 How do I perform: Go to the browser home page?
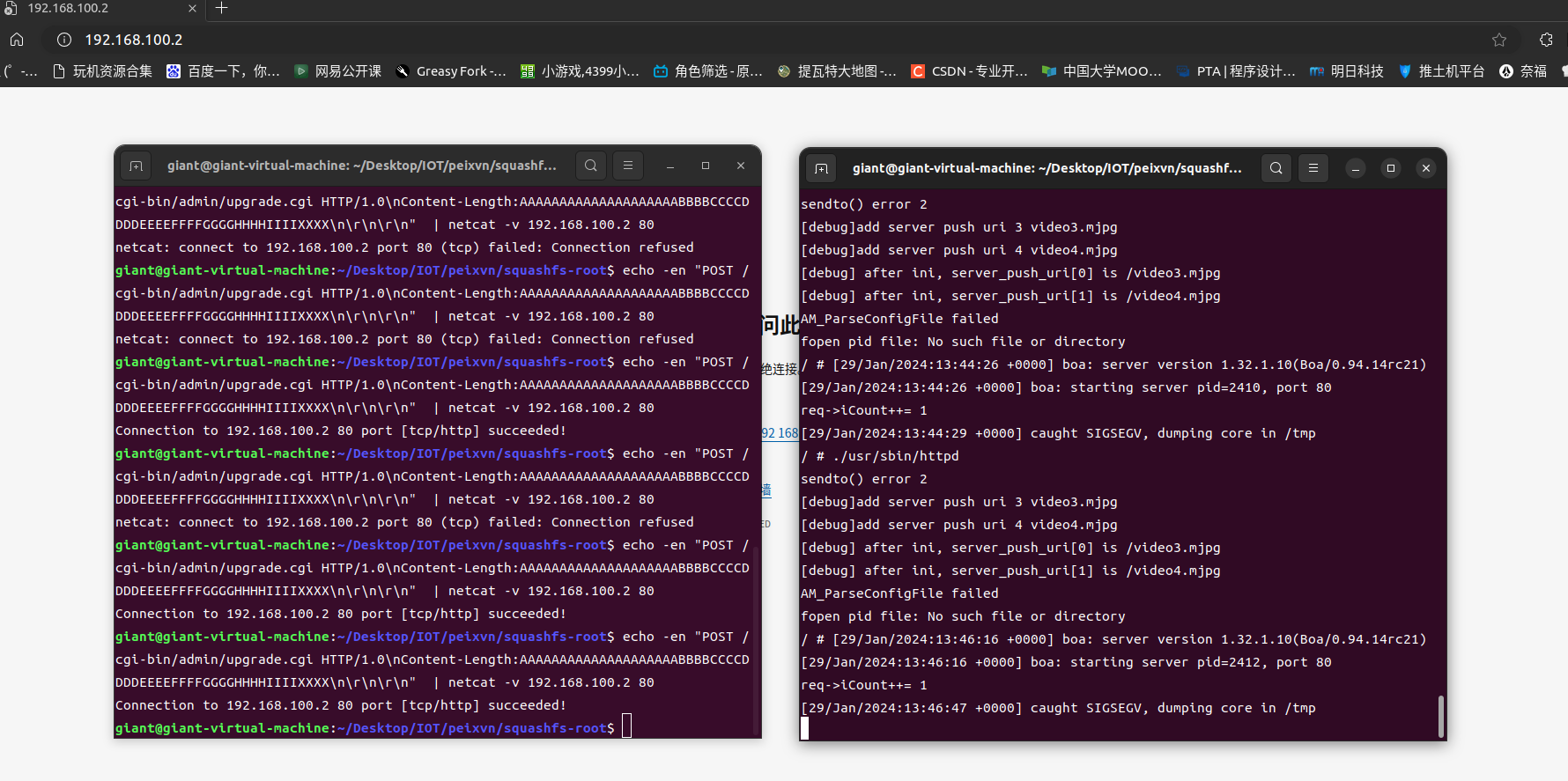(17, 40)
